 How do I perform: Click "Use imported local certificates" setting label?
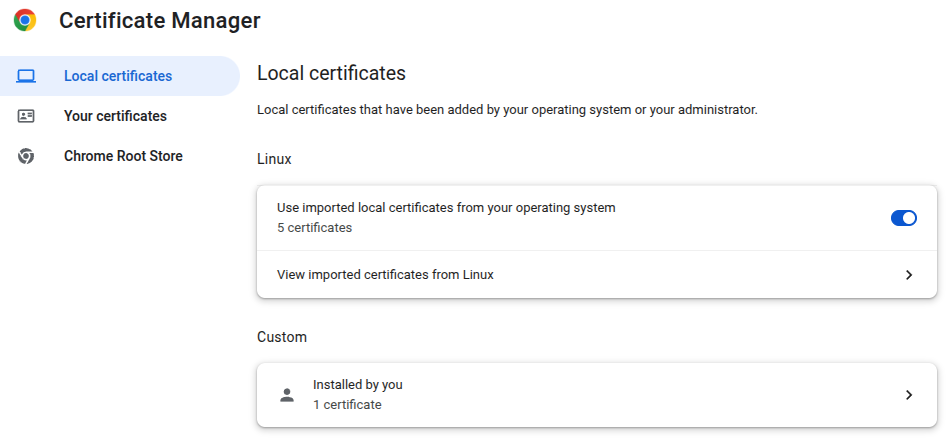click(x=445, y=208)
